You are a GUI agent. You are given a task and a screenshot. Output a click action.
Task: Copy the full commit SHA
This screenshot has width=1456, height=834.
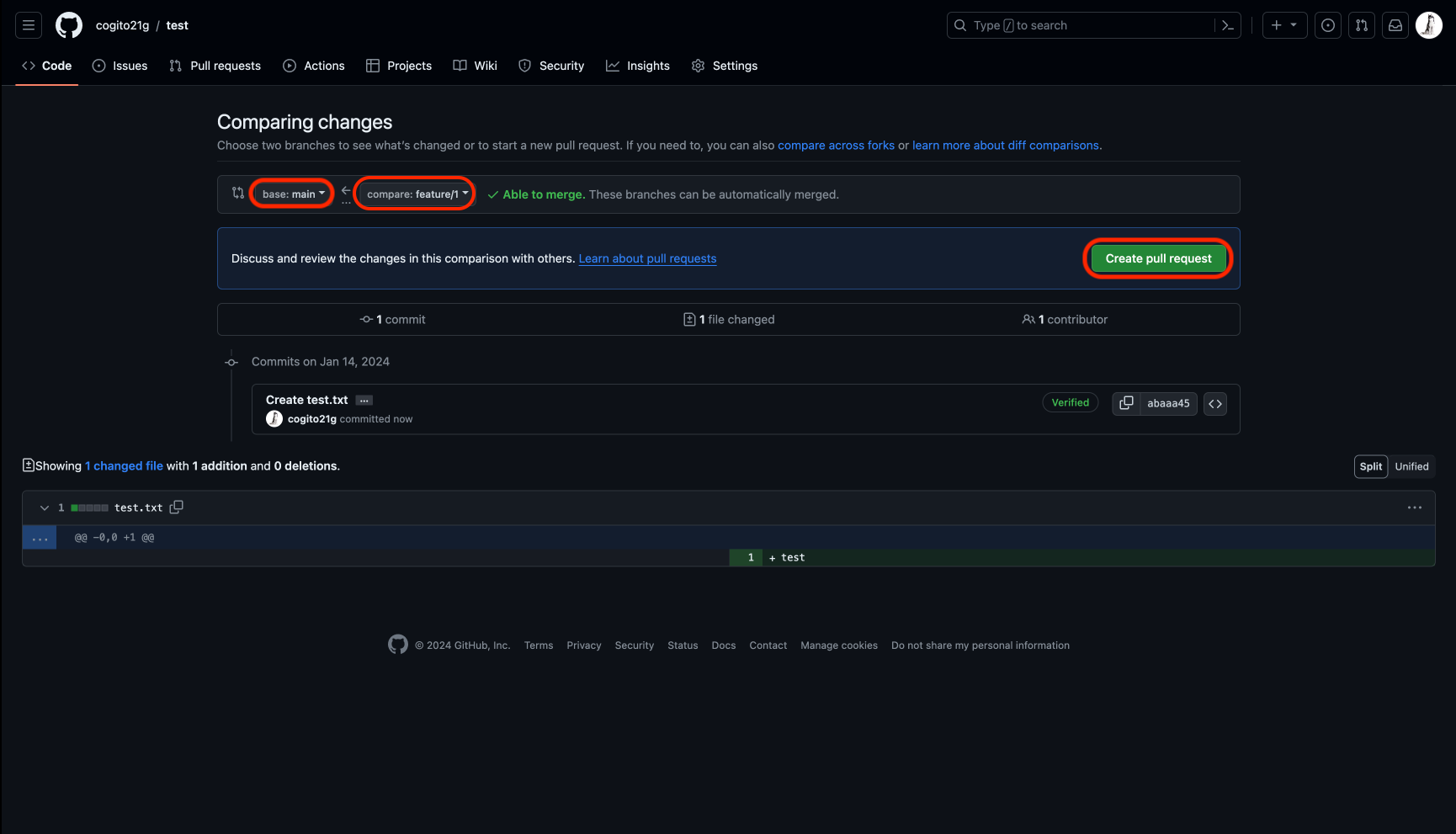[x=1126, y=403]
